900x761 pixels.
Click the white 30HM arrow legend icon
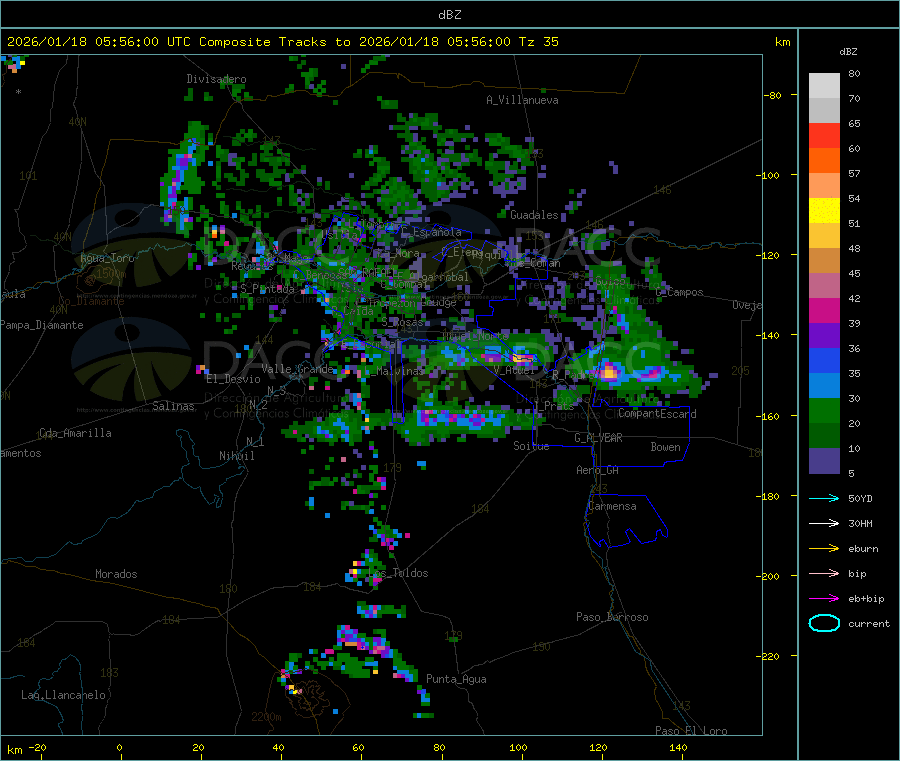point(824,523)
